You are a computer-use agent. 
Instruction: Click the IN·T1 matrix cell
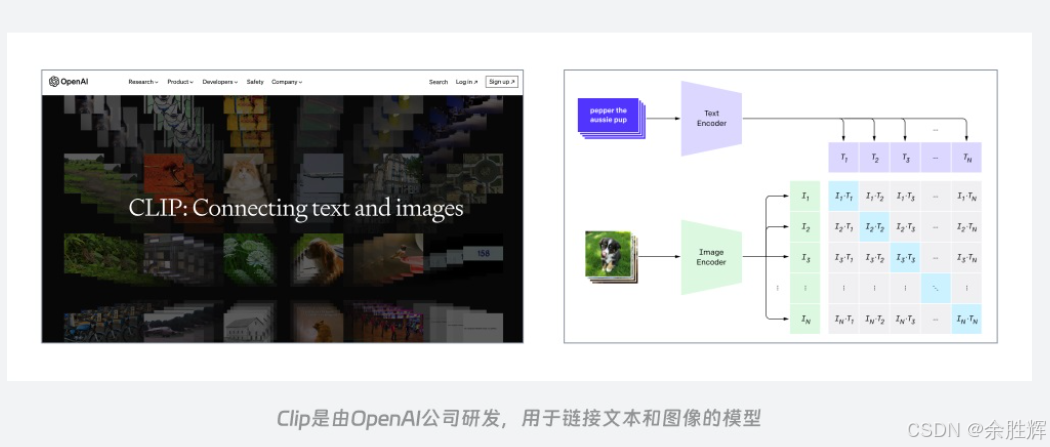pyautogui.click(x=844, y=319)
